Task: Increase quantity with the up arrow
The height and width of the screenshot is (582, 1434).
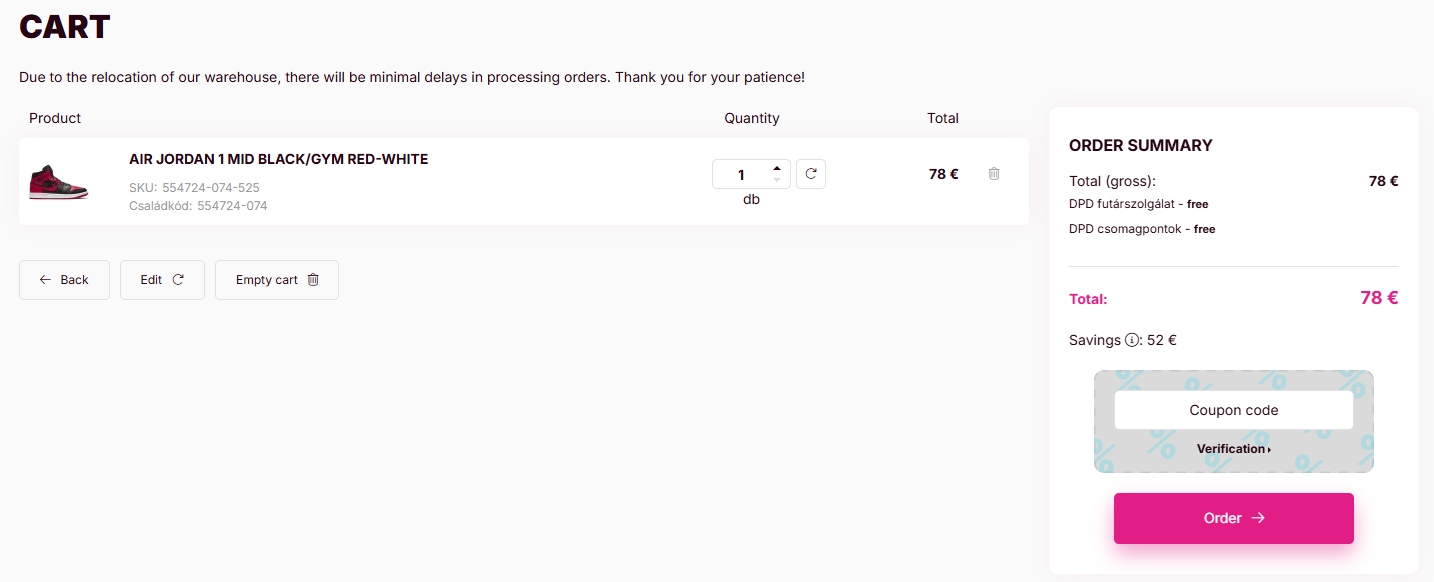Action: click(777, 168)
